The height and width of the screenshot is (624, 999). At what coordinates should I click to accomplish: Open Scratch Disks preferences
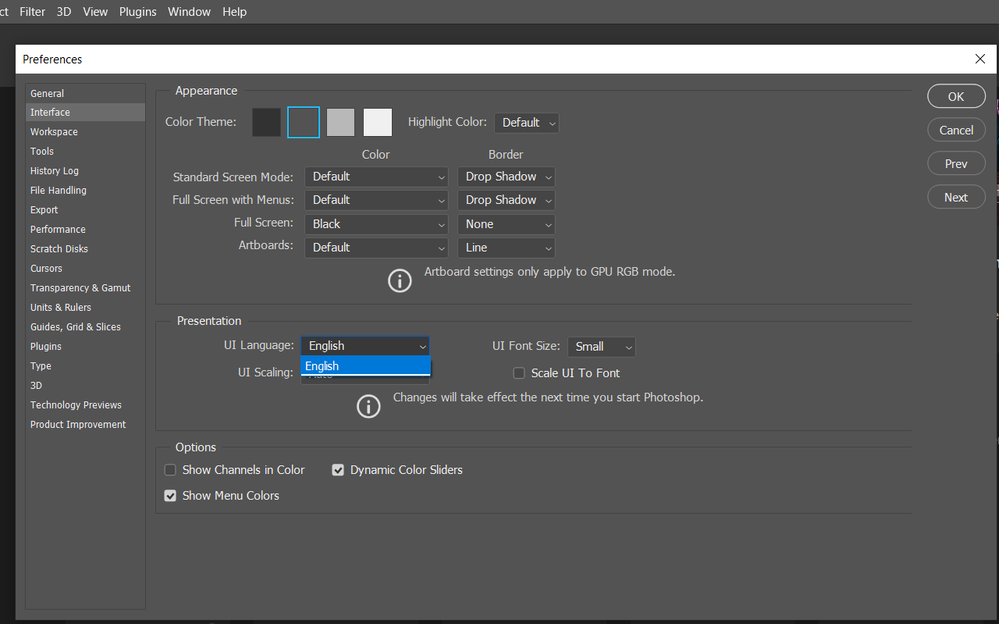(x=85, y=249)
